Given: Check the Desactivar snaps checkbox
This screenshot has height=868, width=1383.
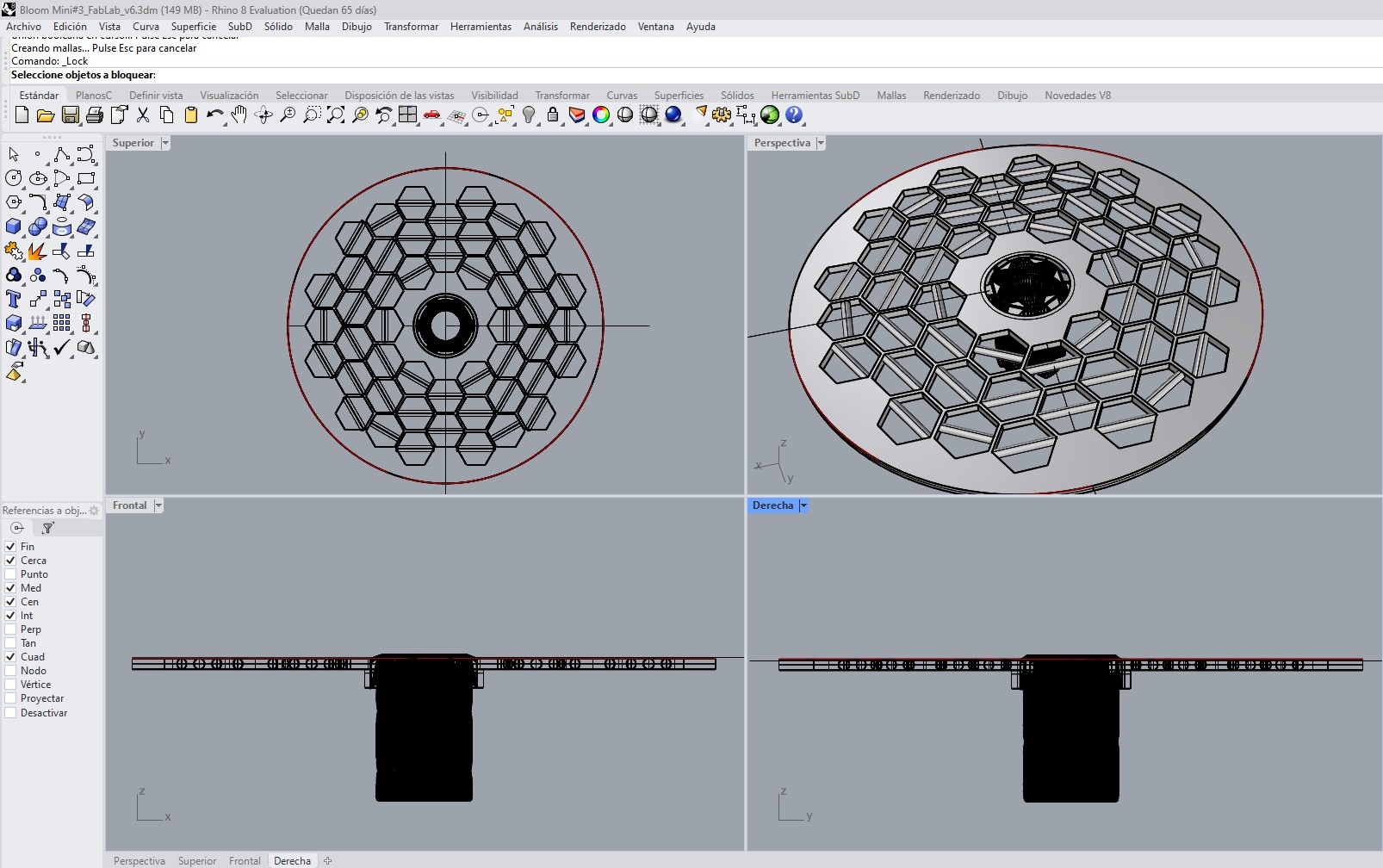Looking at the screenshot, I should click(x=11, y=713).
